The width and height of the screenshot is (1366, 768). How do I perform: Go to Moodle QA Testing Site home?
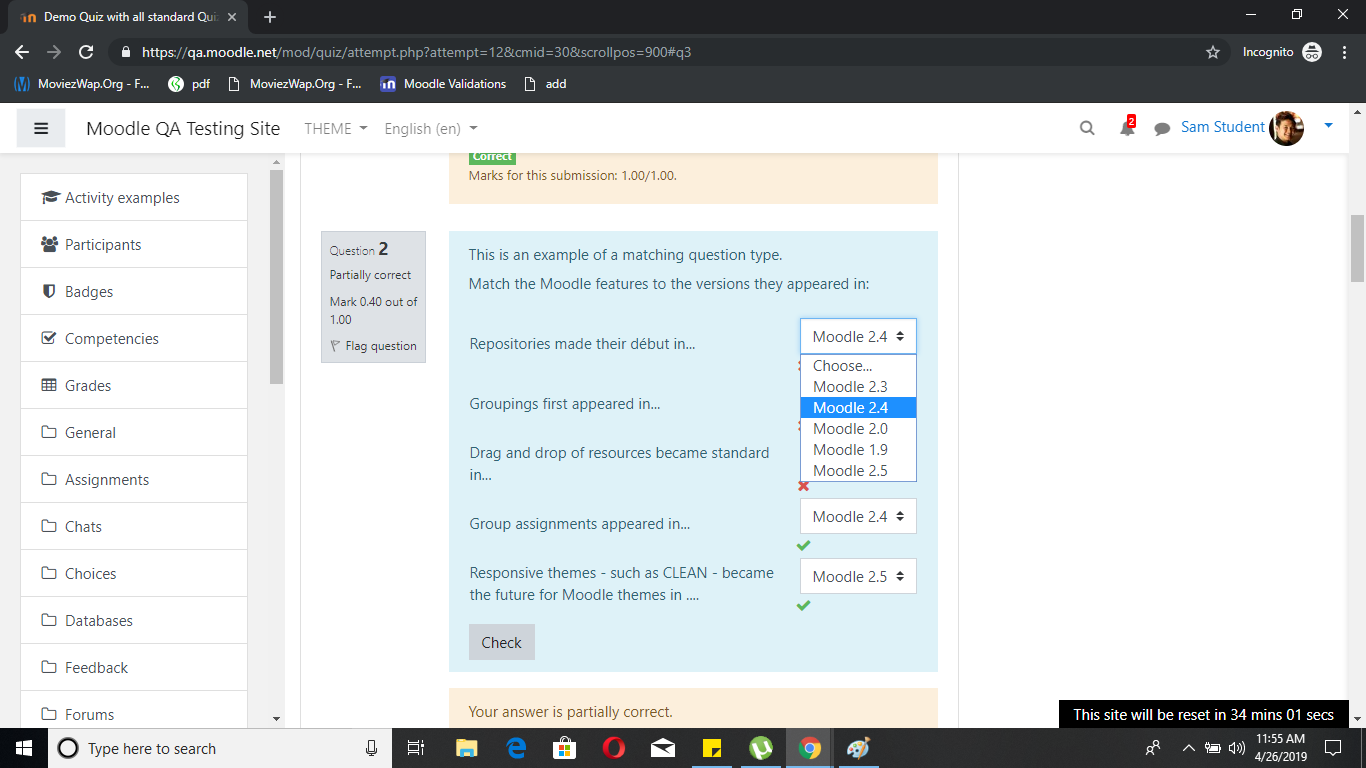(183, 129)
